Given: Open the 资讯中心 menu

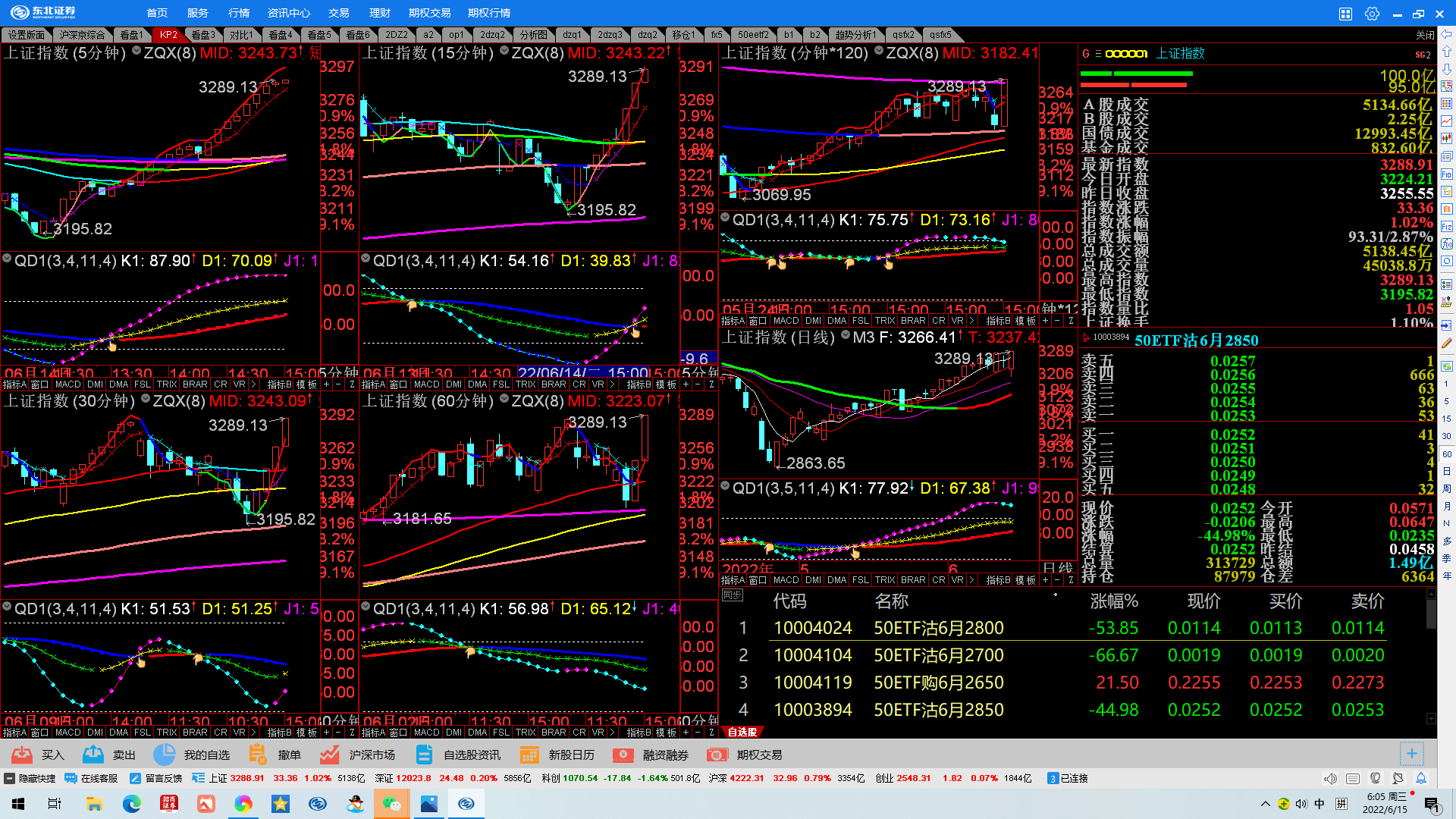Looking at the screenshot, I should click(289, 13).
